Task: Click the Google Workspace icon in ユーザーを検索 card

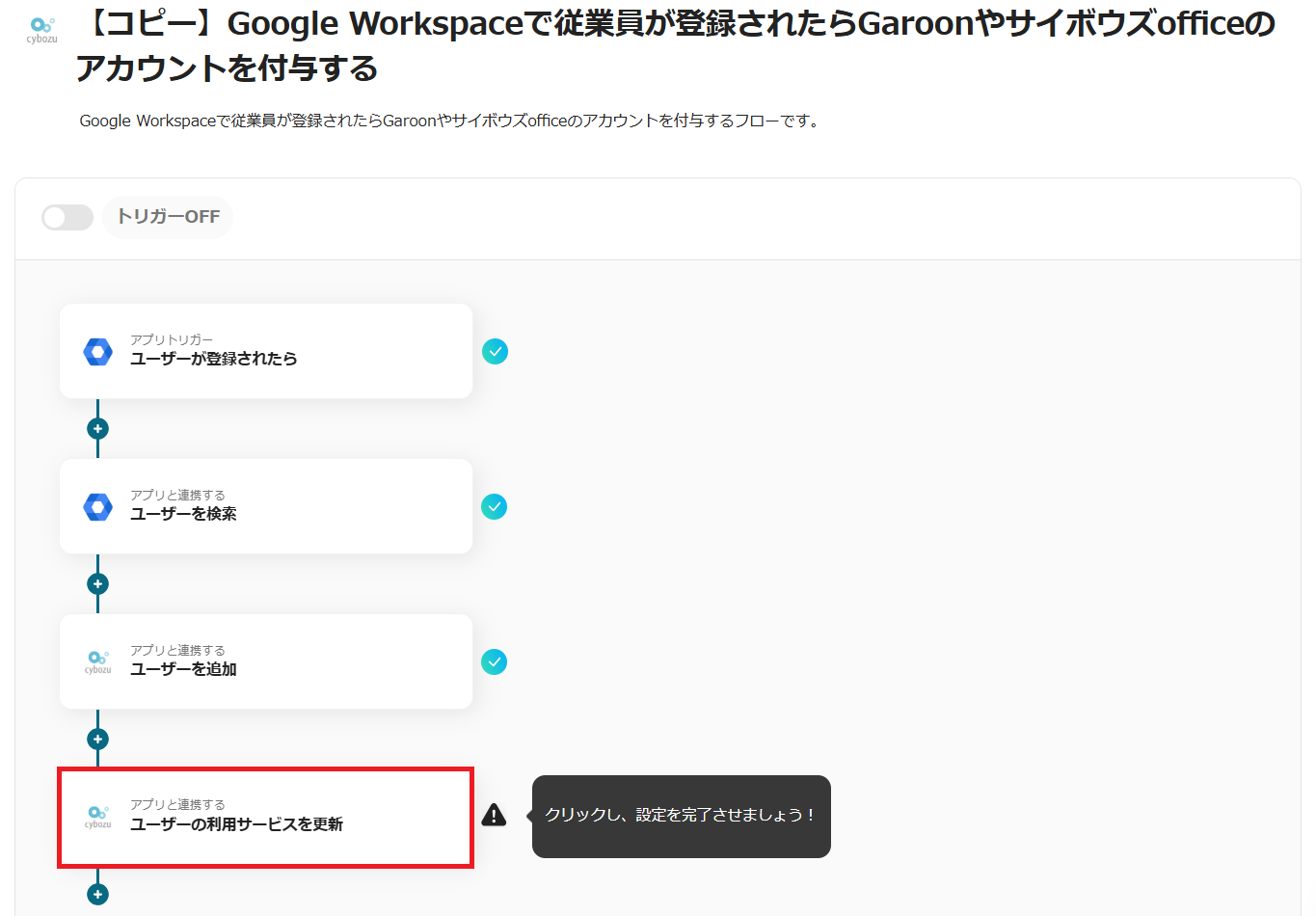Action: pyautogui.click(x=97, y=507)
